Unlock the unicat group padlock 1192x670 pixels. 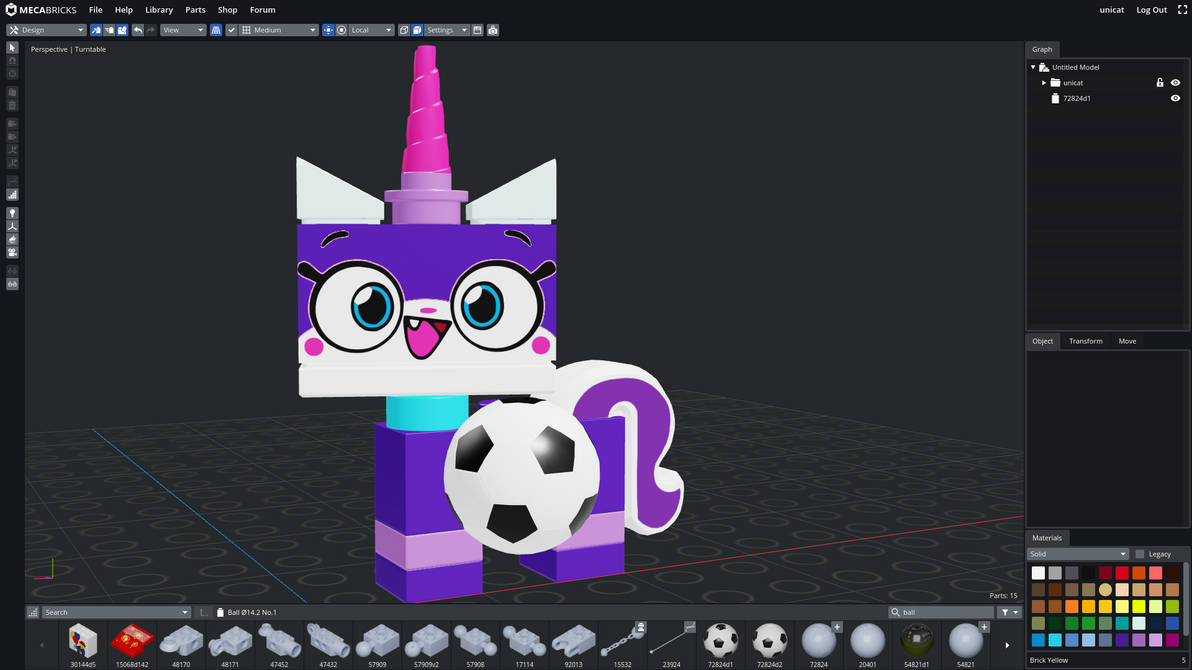pyautogui.click(x=1160, y=82)
